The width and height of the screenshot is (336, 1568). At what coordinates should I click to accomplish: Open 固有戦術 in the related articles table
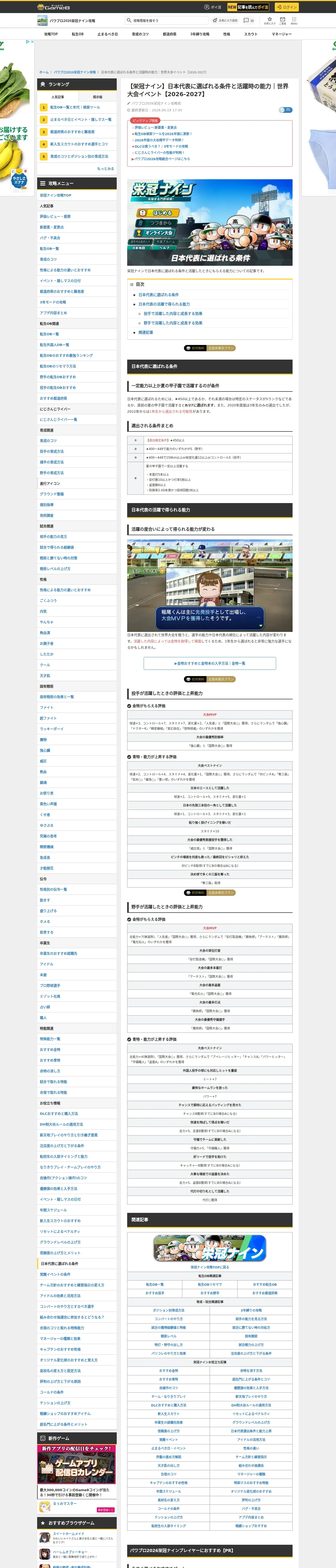251,1336
